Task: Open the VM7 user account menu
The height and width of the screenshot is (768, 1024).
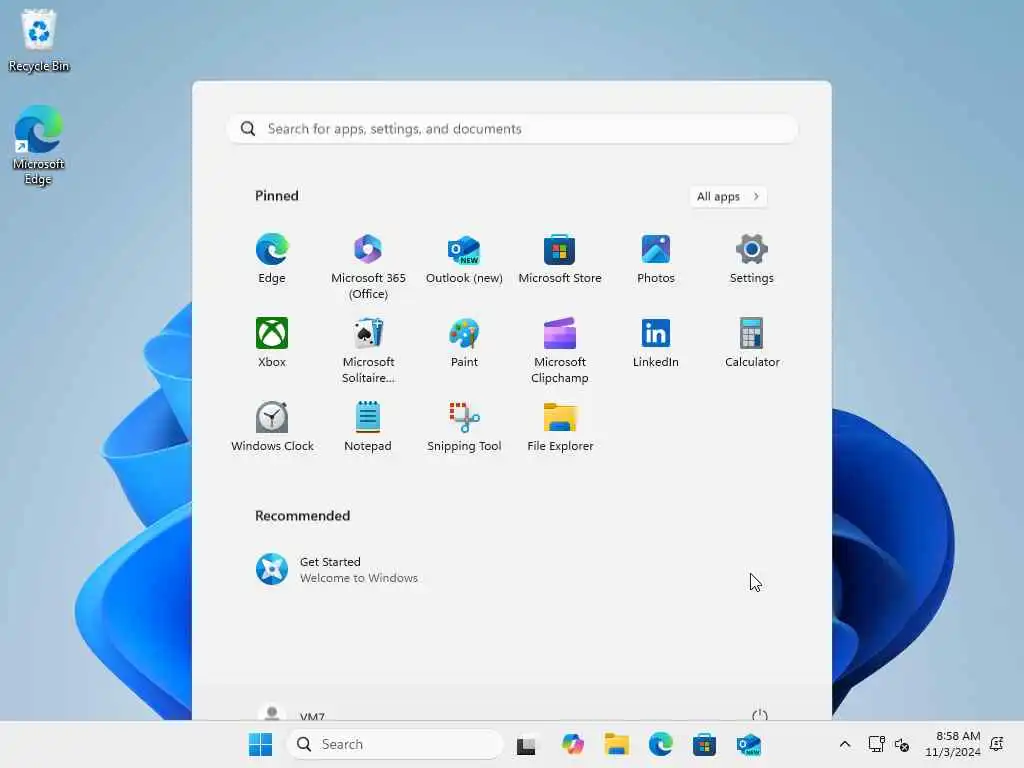Action: pyautogui.click(x=291, y=713)
